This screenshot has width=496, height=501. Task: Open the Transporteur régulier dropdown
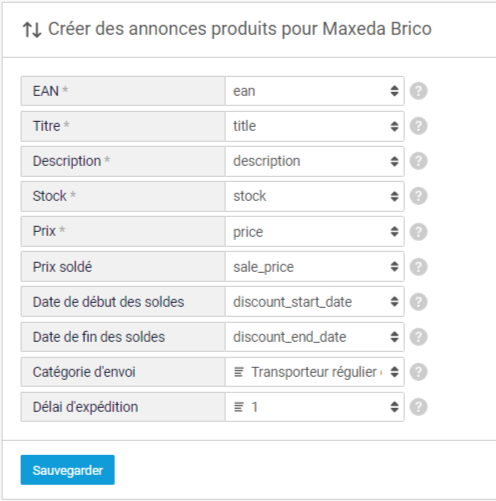[x=315, y=372]
